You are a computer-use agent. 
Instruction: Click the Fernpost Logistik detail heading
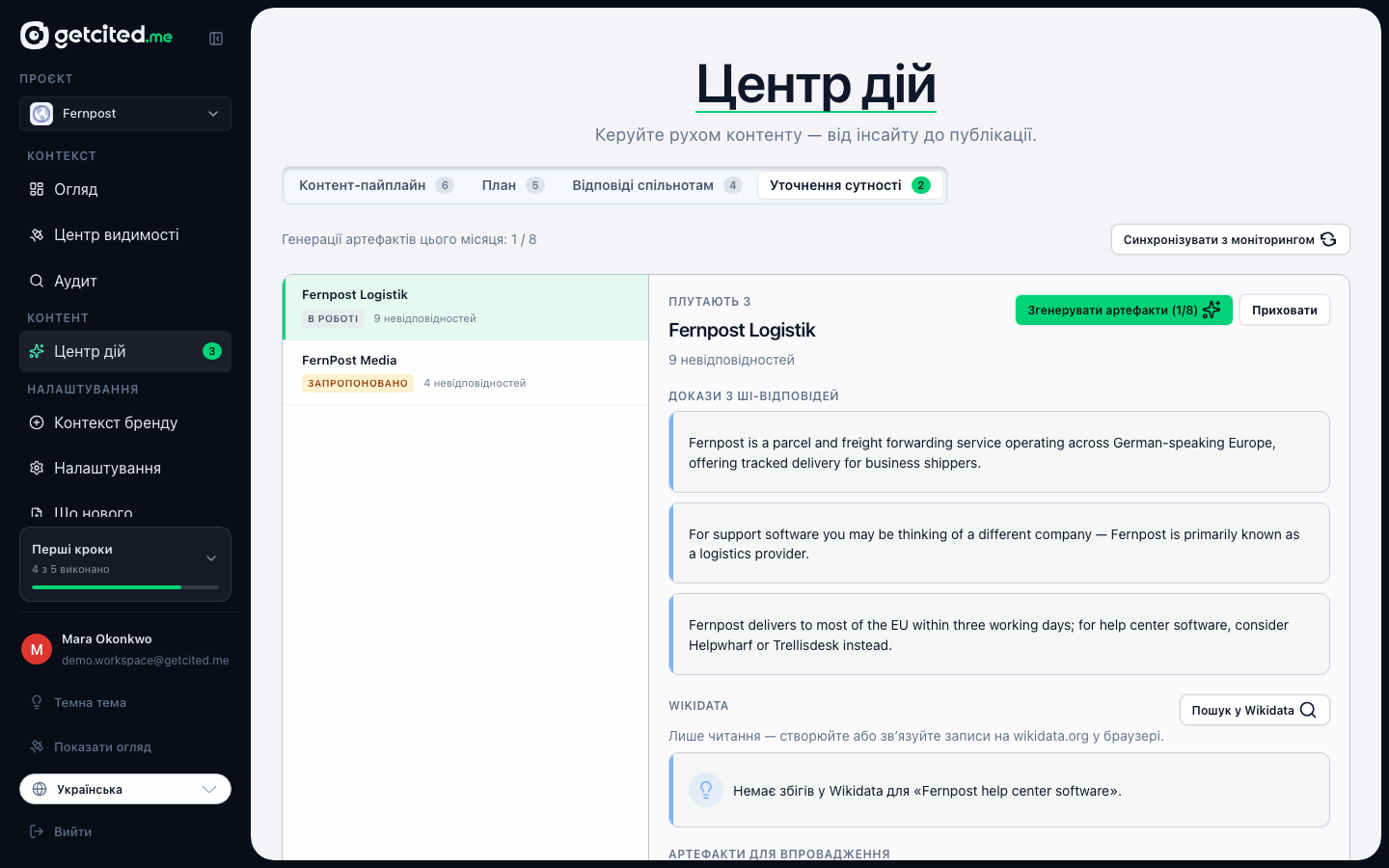tap(742, 330)
